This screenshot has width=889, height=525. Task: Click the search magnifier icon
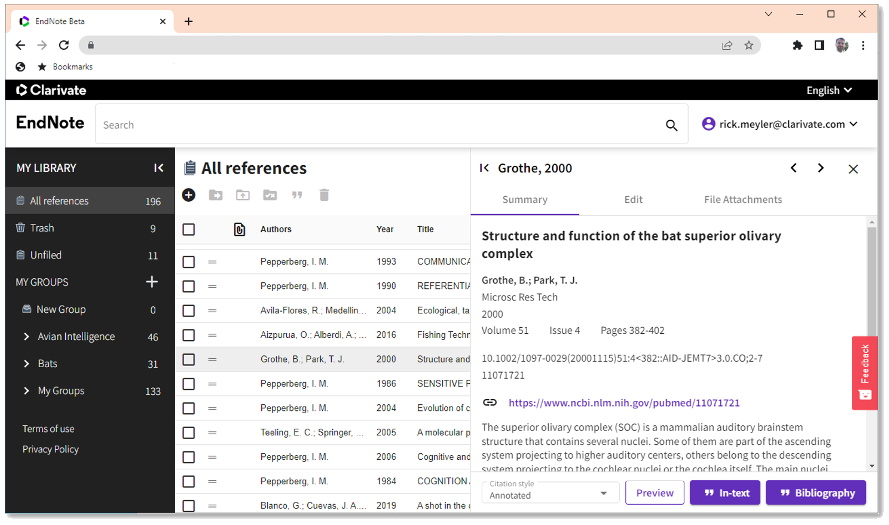tap(672, 125)
